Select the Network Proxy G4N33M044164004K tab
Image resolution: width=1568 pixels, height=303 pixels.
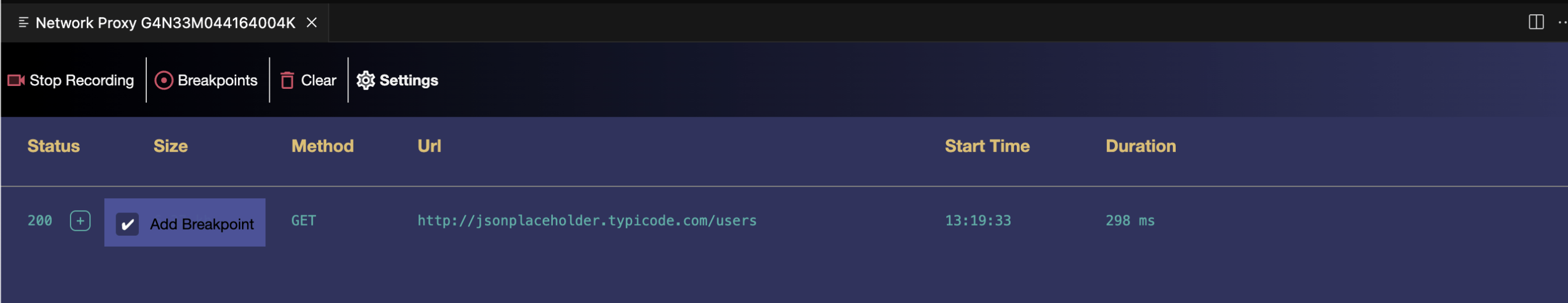(165, 23)
